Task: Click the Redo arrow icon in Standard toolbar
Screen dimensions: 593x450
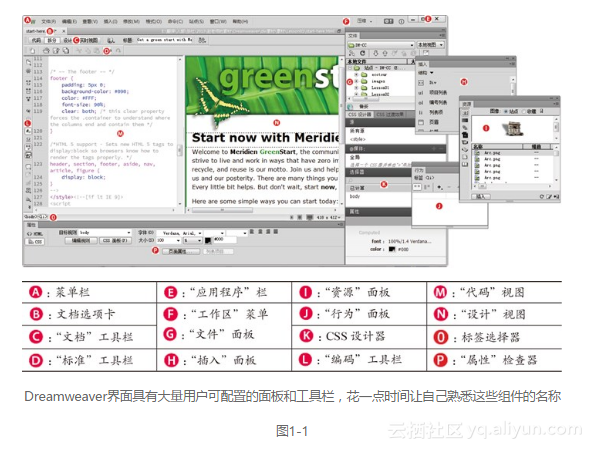Action: click(x=118, y=50)
